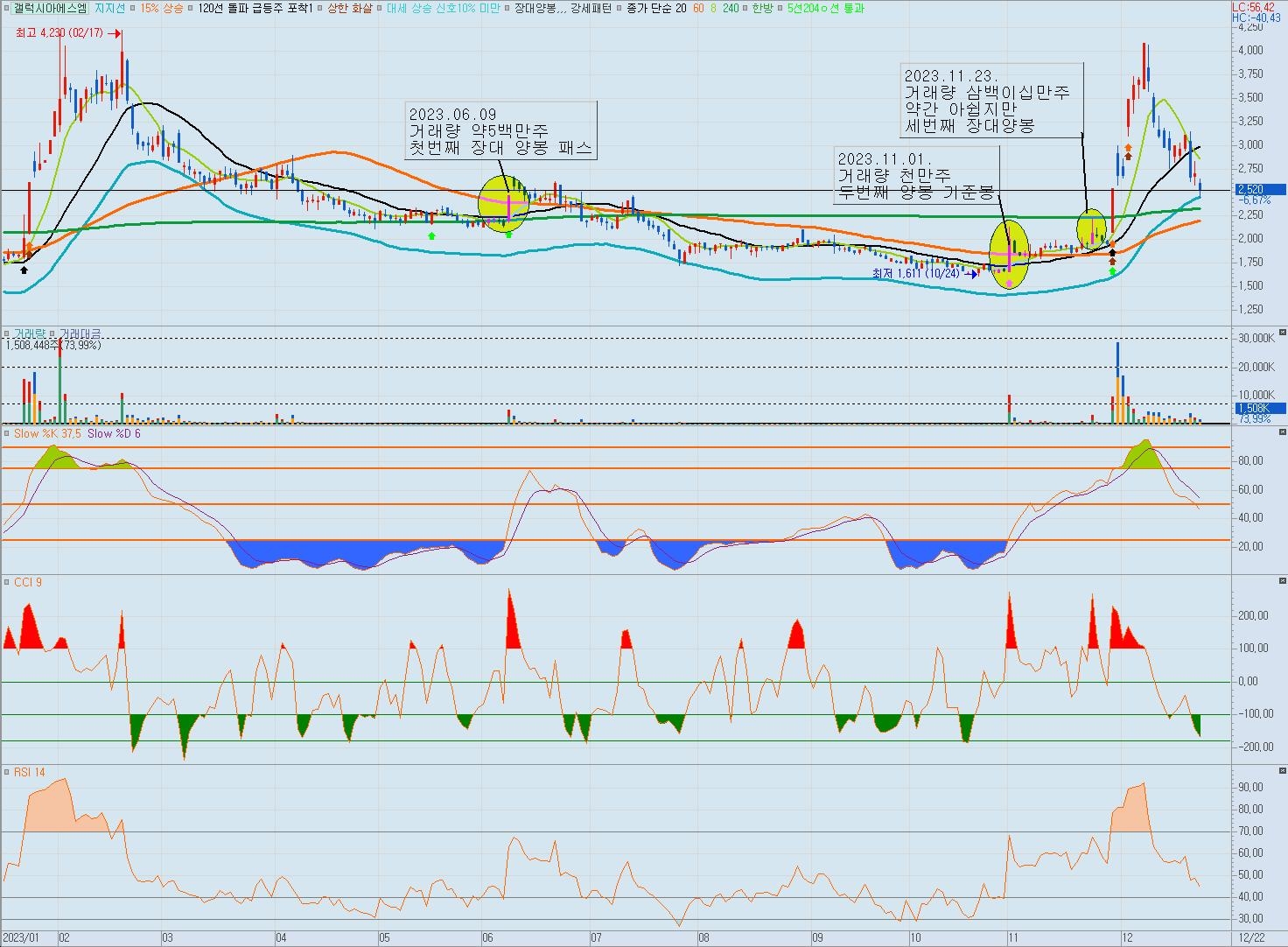The image size is (1288, 947).
Task: Click the square marker before 상한 화살
Action: (x=319, y=8)
